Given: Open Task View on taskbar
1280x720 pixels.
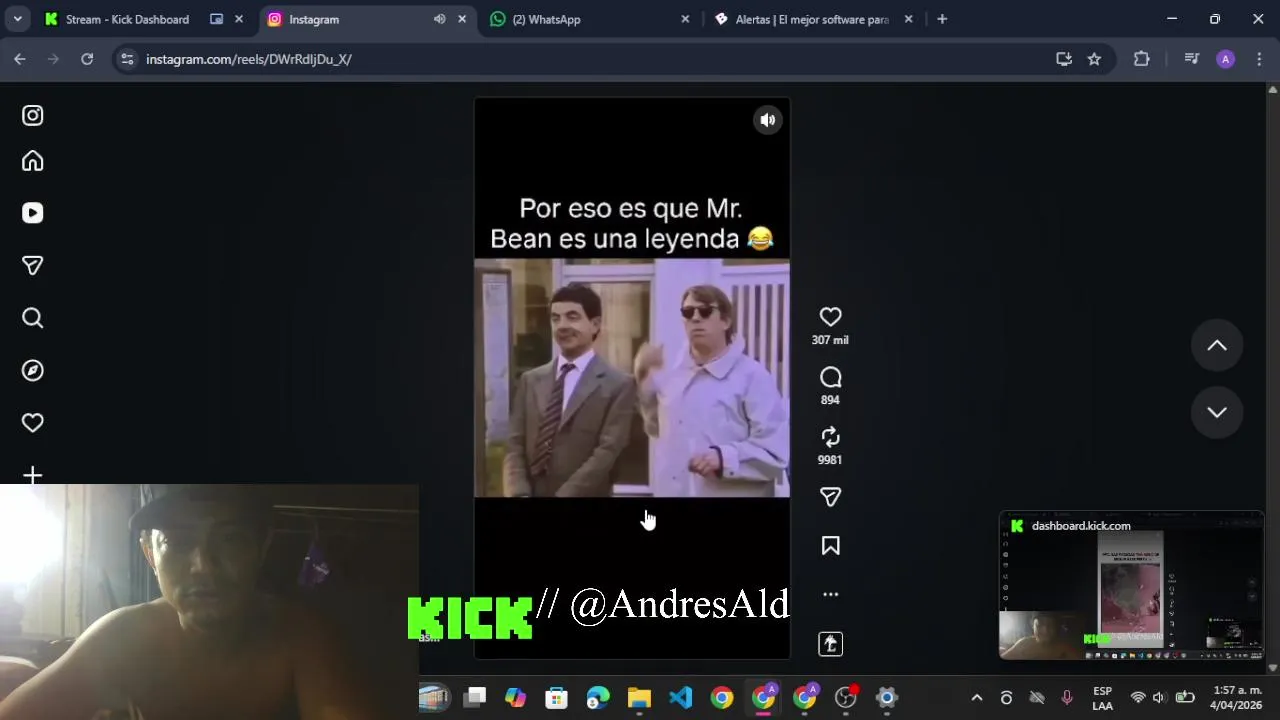Looking at the screenshot, I should (x=475, y=697).
